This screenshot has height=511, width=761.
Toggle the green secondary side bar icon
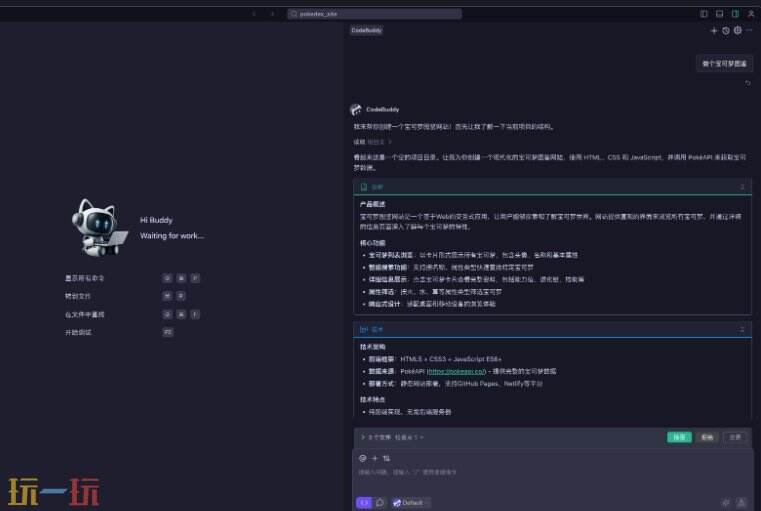[x=735, y=14]
